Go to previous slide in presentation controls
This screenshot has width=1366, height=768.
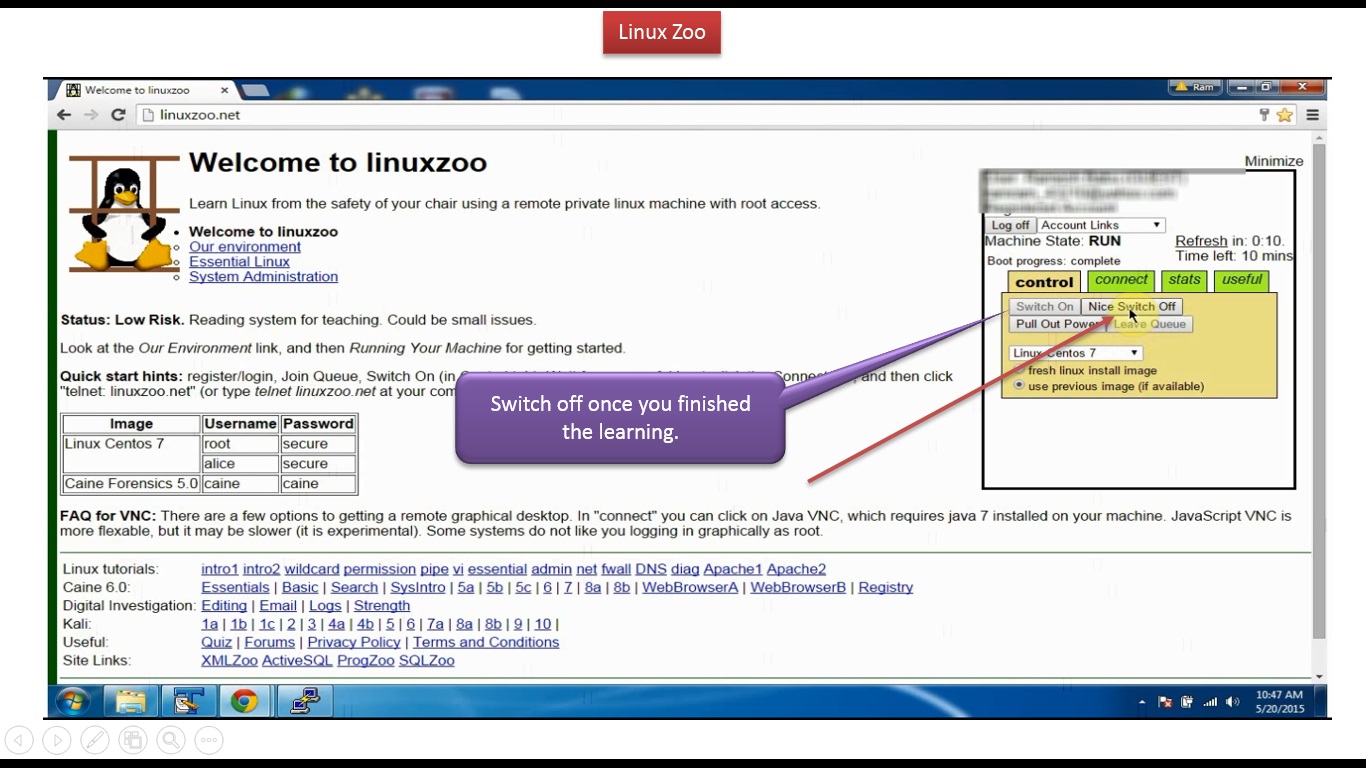(x=20, y=740)
